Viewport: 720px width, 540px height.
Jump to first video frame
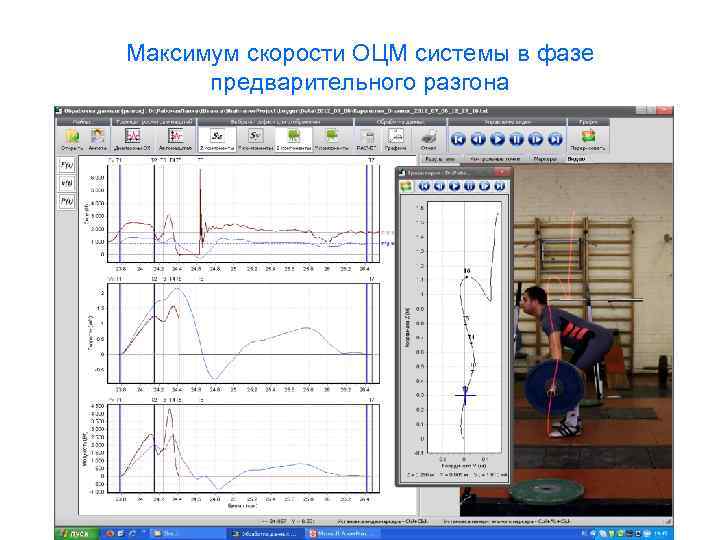[x=458, y=139]
